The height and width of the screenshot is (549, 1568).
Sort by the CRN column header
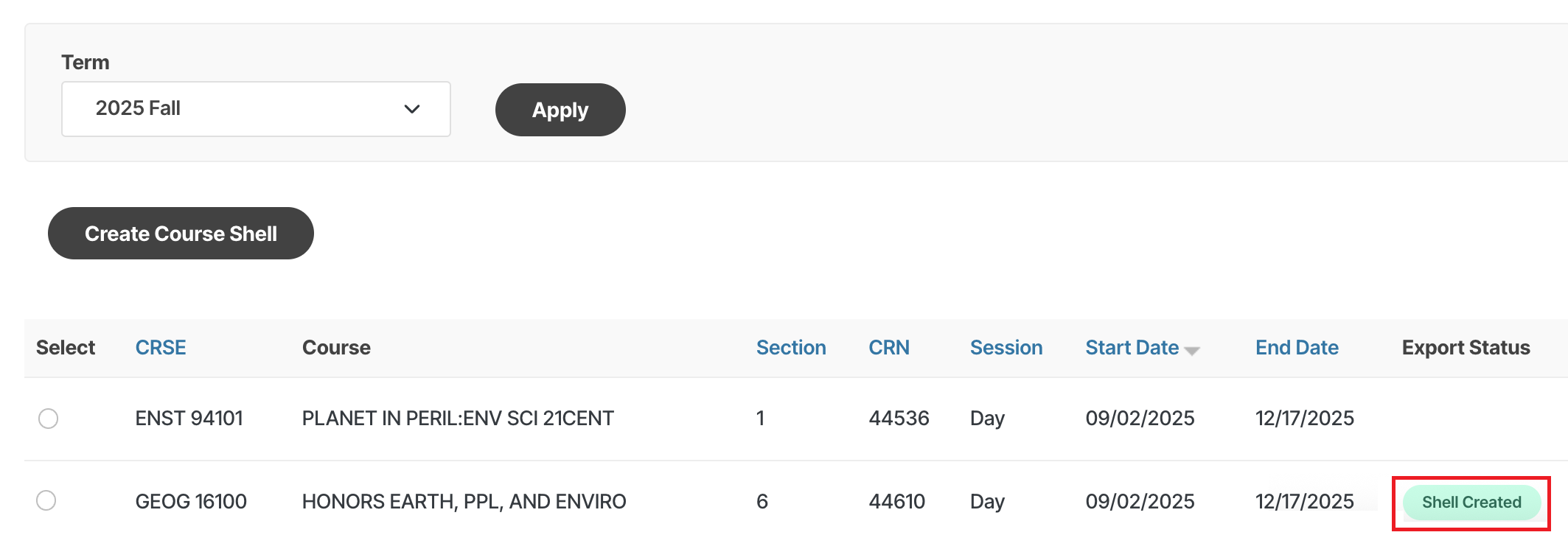click(x=888, y=348)
